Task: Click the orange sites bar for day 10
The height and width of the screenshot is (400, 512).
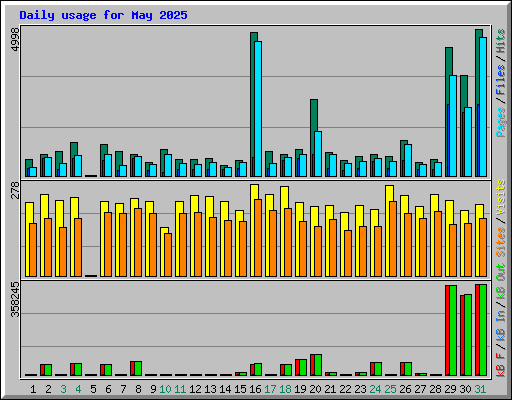Action: (x=168, y=255)
